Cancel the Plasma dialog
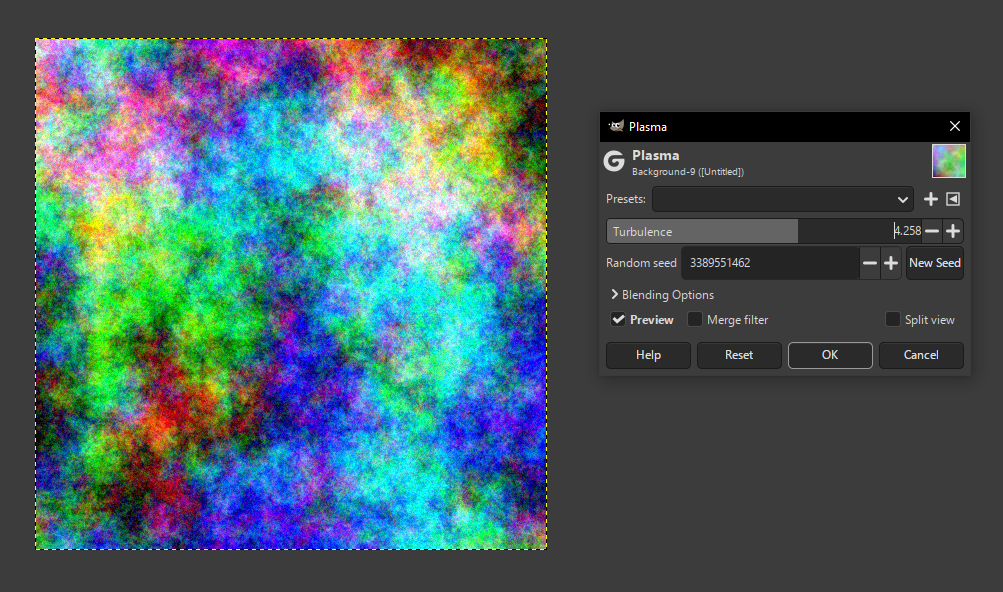The height and width of the screenshot is (592, 1003). click(x=920, y=355)
